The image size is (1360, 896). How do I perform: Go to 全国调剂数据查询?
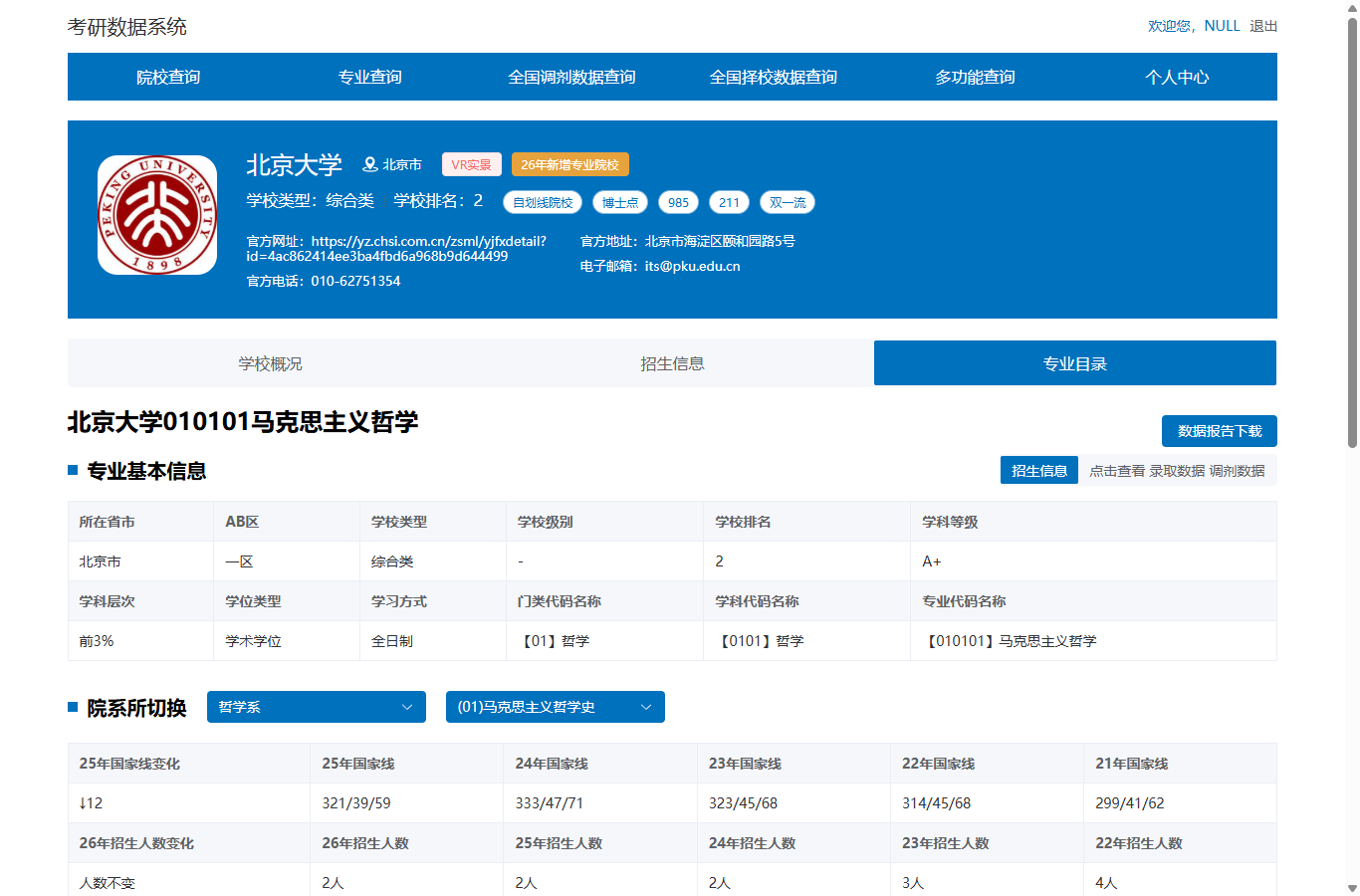click(571, 77)
